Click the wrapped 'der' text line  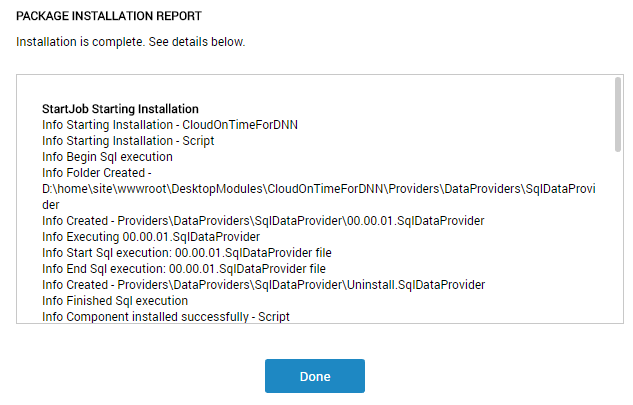[x=51, y=204]
